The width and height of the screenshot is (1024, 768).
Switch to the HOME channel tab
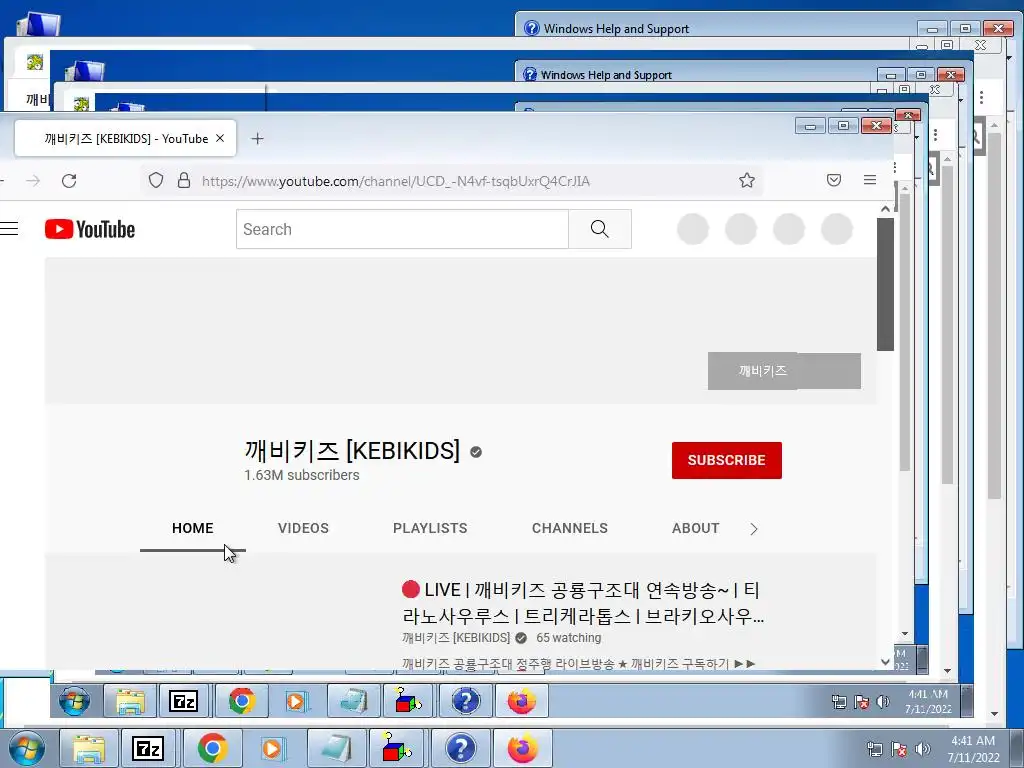click(193, 528)
